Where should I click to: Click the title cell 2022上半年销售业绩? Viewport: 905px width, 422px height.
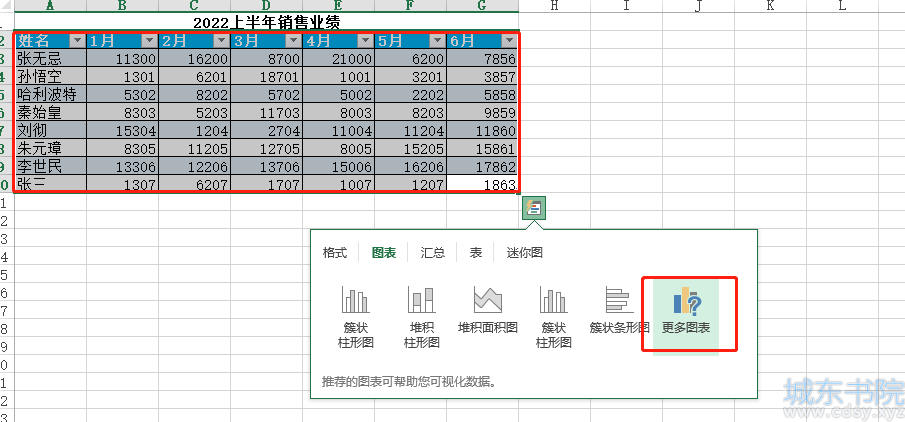(x=266, y=23)
